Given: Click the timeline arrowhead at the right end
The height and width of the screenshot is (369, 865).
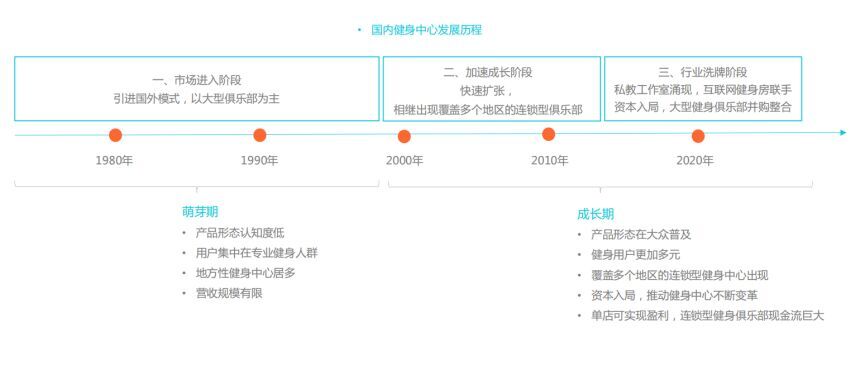Looking at the screenshot, I should click(x=842, y=132).
